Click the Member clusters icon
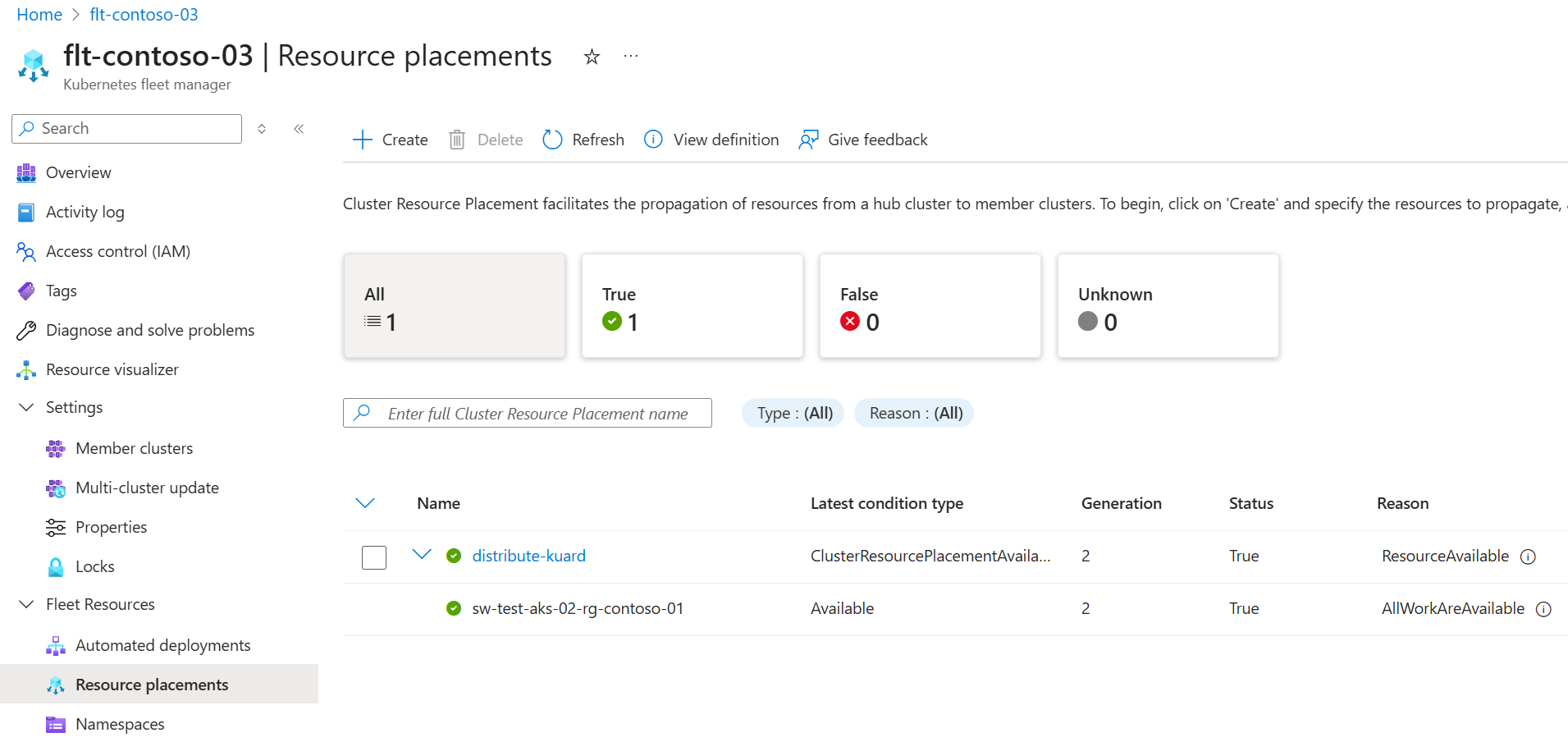The height and width of the screenshot is (742, 1568). [56, 448]
